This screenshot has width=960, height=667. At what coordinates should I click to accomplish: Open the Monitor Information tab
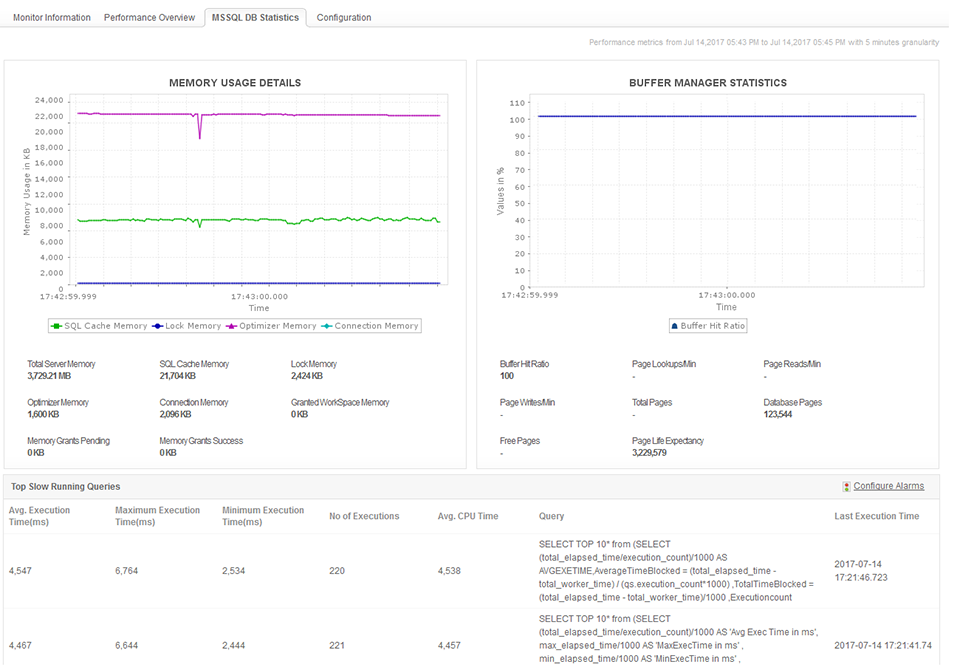[52, 17]
